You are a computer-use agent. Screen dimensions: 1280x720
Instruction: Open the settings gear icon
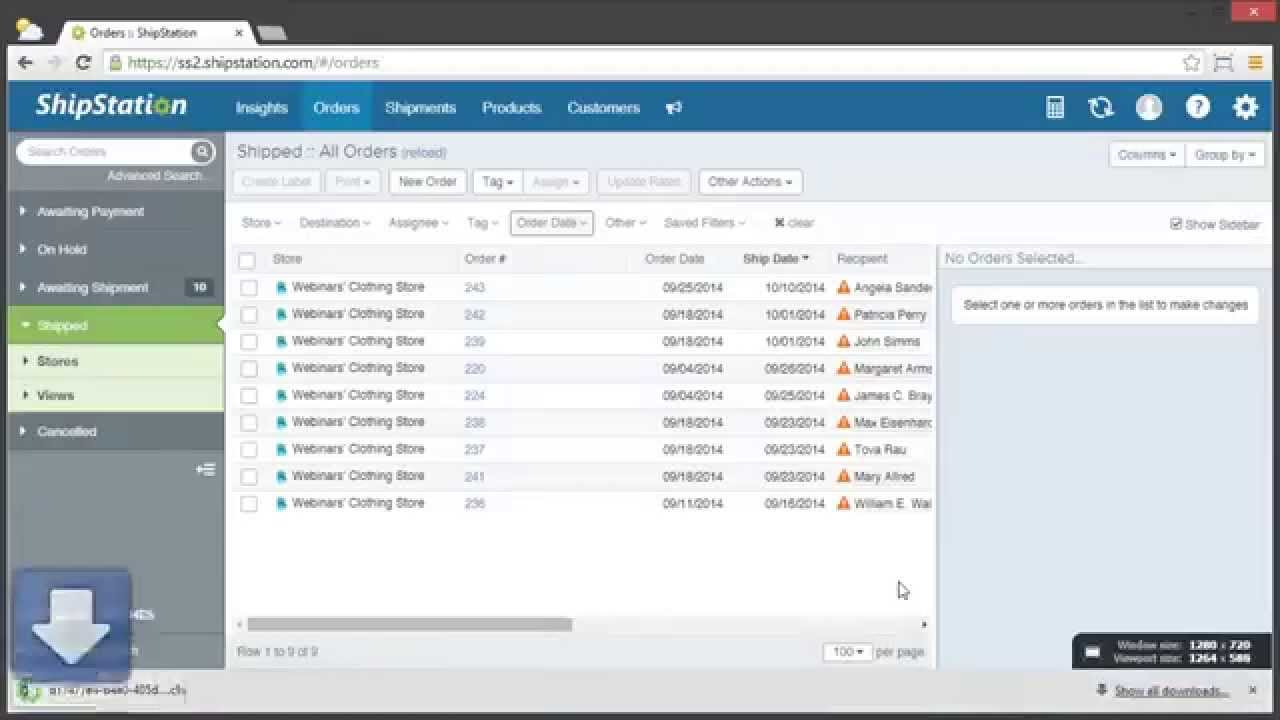(1245, 108)
